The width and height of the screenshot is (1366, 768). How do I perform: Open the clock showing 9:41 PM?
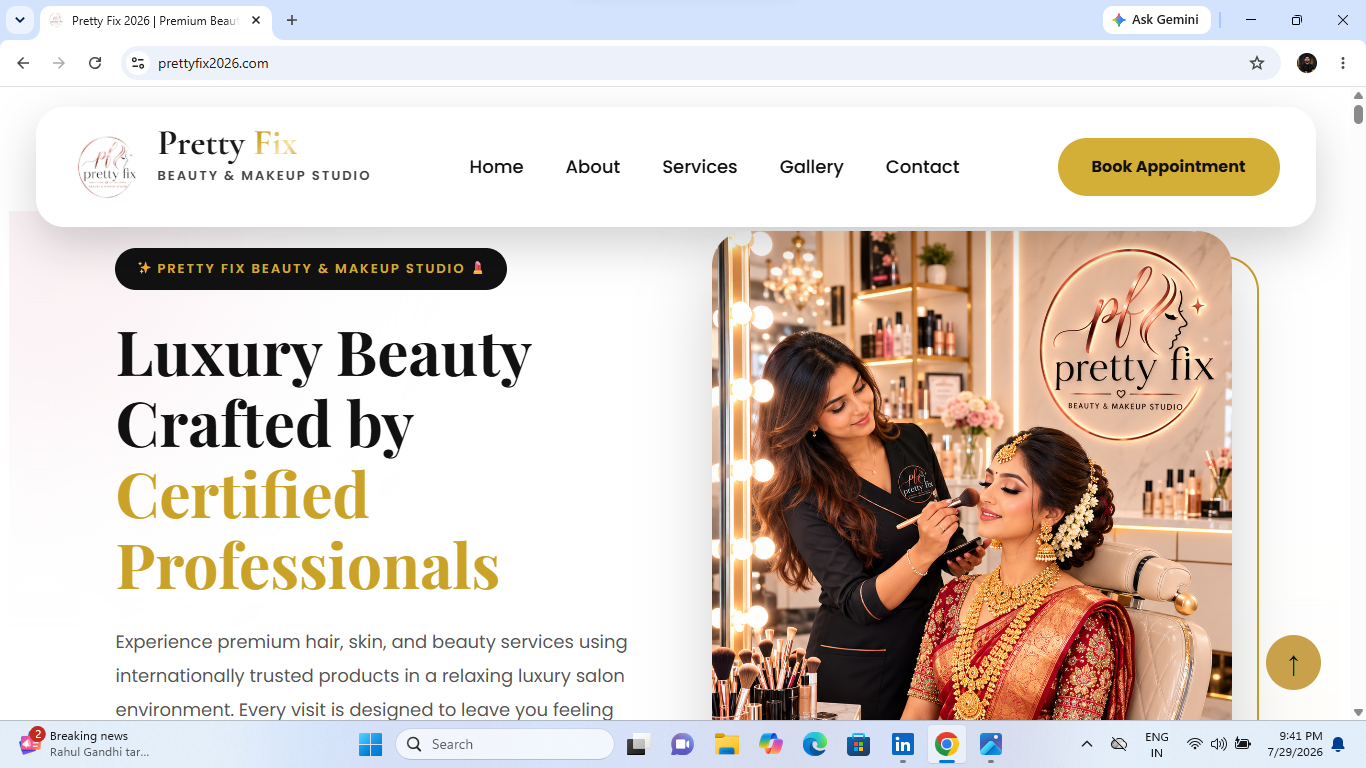(x=1295, y=744)
